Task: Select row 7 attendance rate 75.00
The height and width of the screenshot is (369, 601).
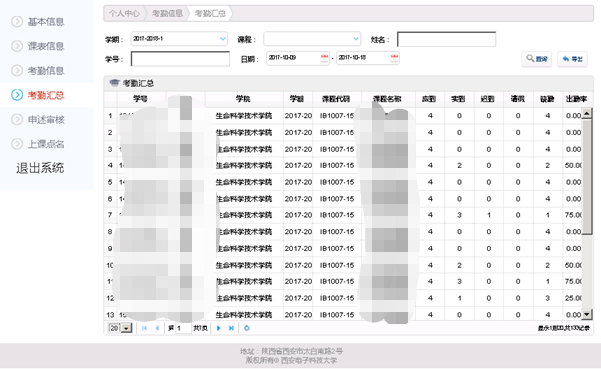Action: click(573, 215)
